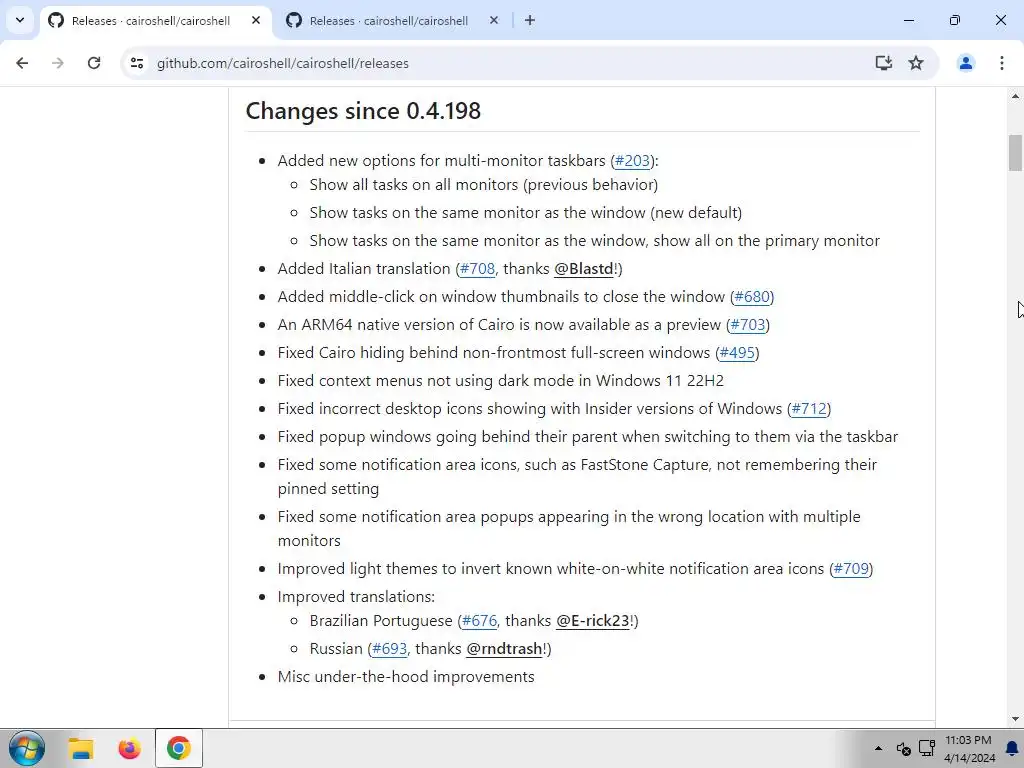1024x768 pixels.
Task: Open the Chrome profile icon
Action: 966,63
